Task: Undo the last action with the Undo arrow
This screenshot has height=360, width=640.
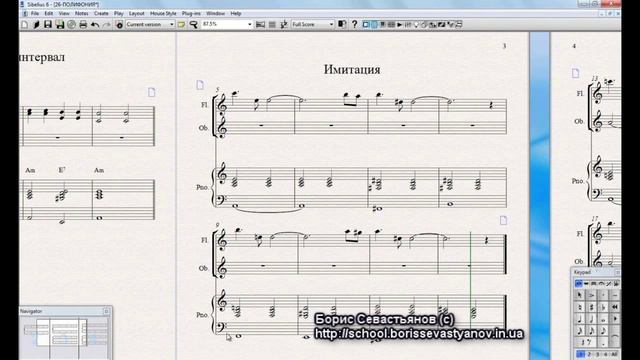Action: pyautogui.click(x=95, y=24)
